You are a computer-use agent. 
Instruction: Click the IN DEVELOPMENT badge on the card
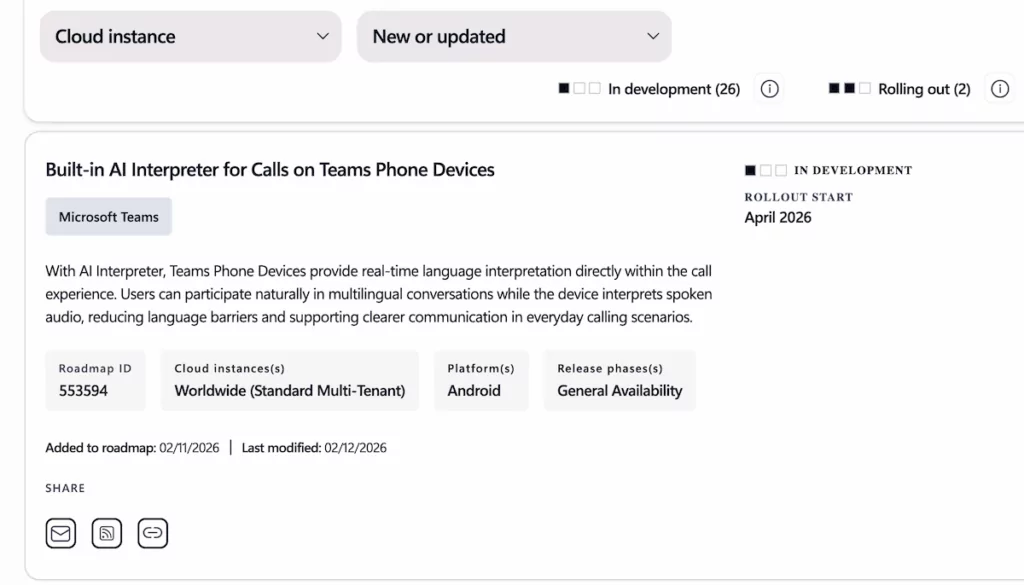coord(827,170)
